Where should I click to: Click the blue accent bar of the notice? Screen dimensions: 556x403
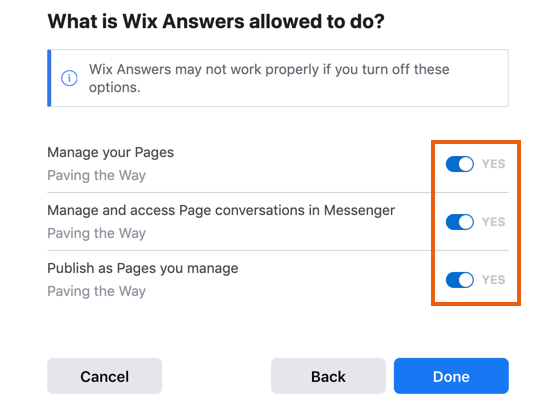(49, 78)
